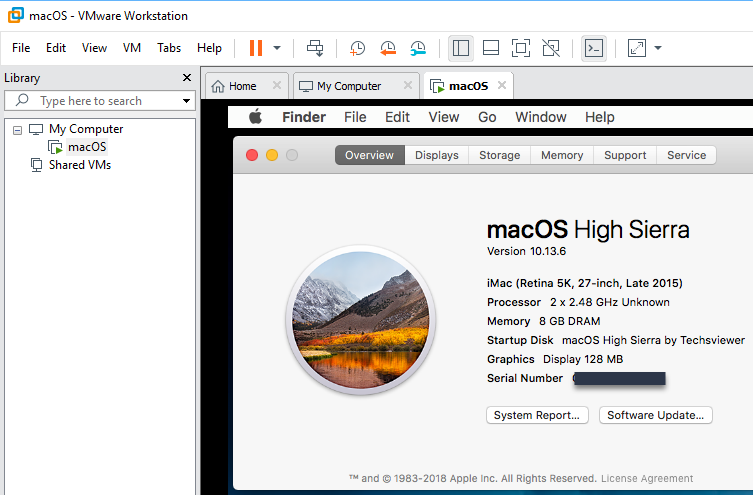Click the VMware Workstation logo icon
The width and height of the screenshot is (753, 495).
[x=15, y=15]
